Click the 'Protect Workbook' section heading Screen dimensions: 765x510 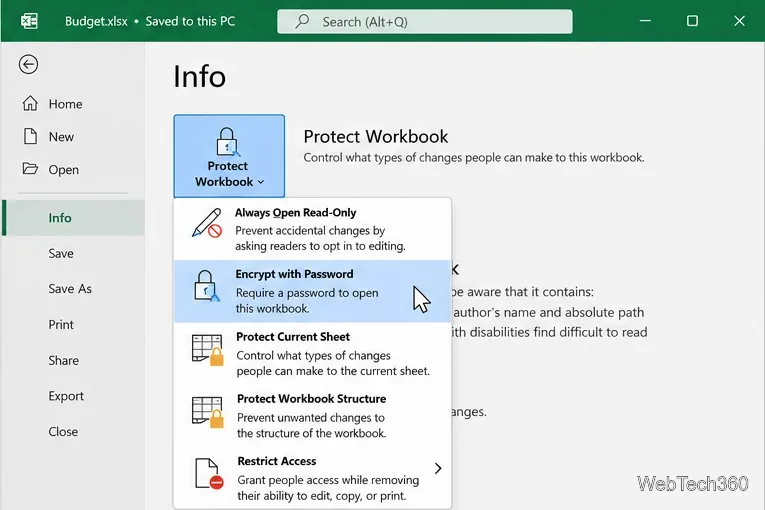376,137
